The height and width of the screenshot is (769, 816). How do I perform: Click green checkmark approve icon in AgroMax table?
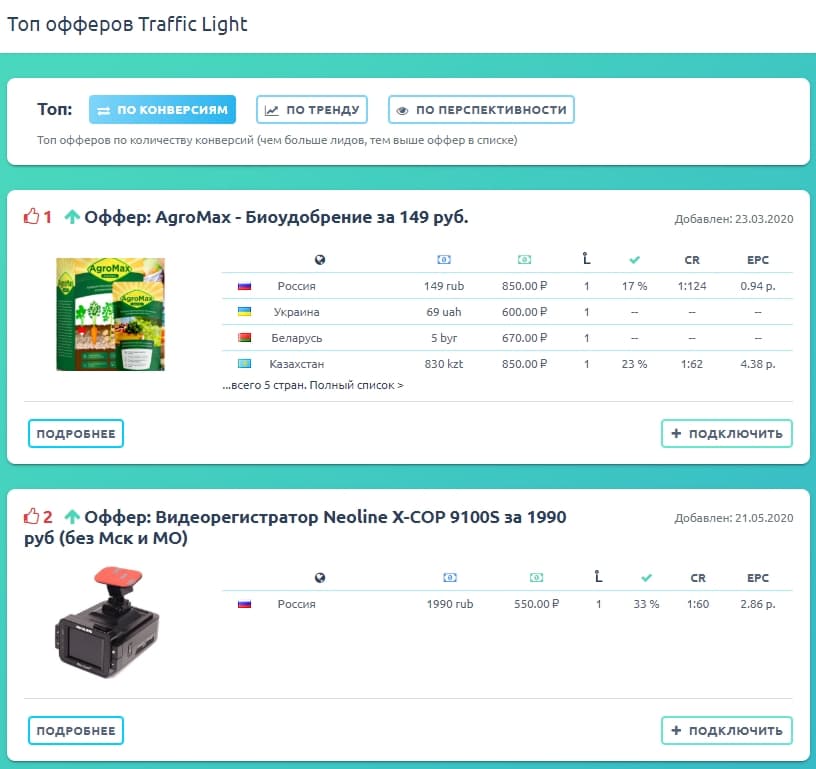click(x=634, y=260)
